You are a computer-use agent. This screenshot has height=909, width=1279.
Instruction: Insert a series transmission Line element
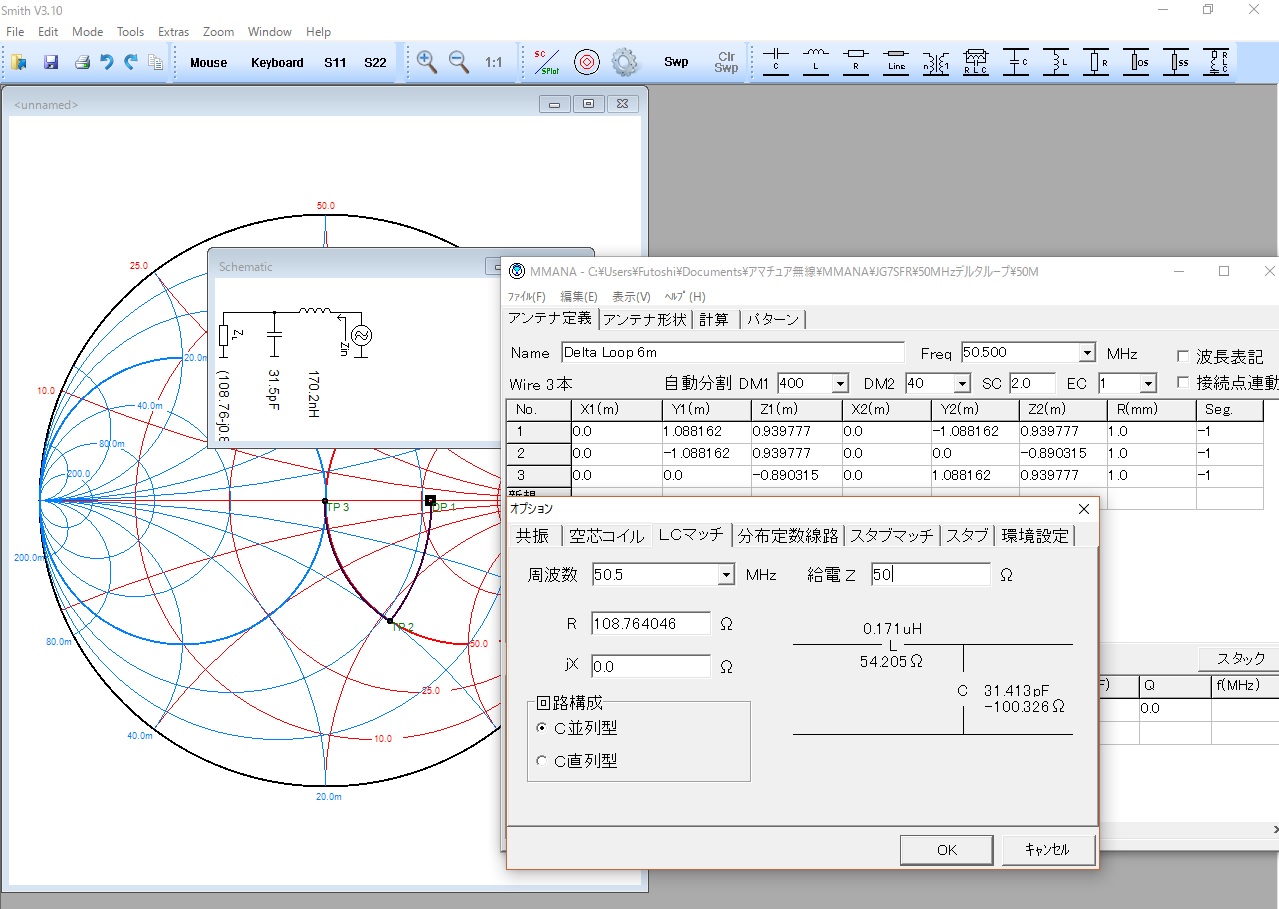(896, 62)
